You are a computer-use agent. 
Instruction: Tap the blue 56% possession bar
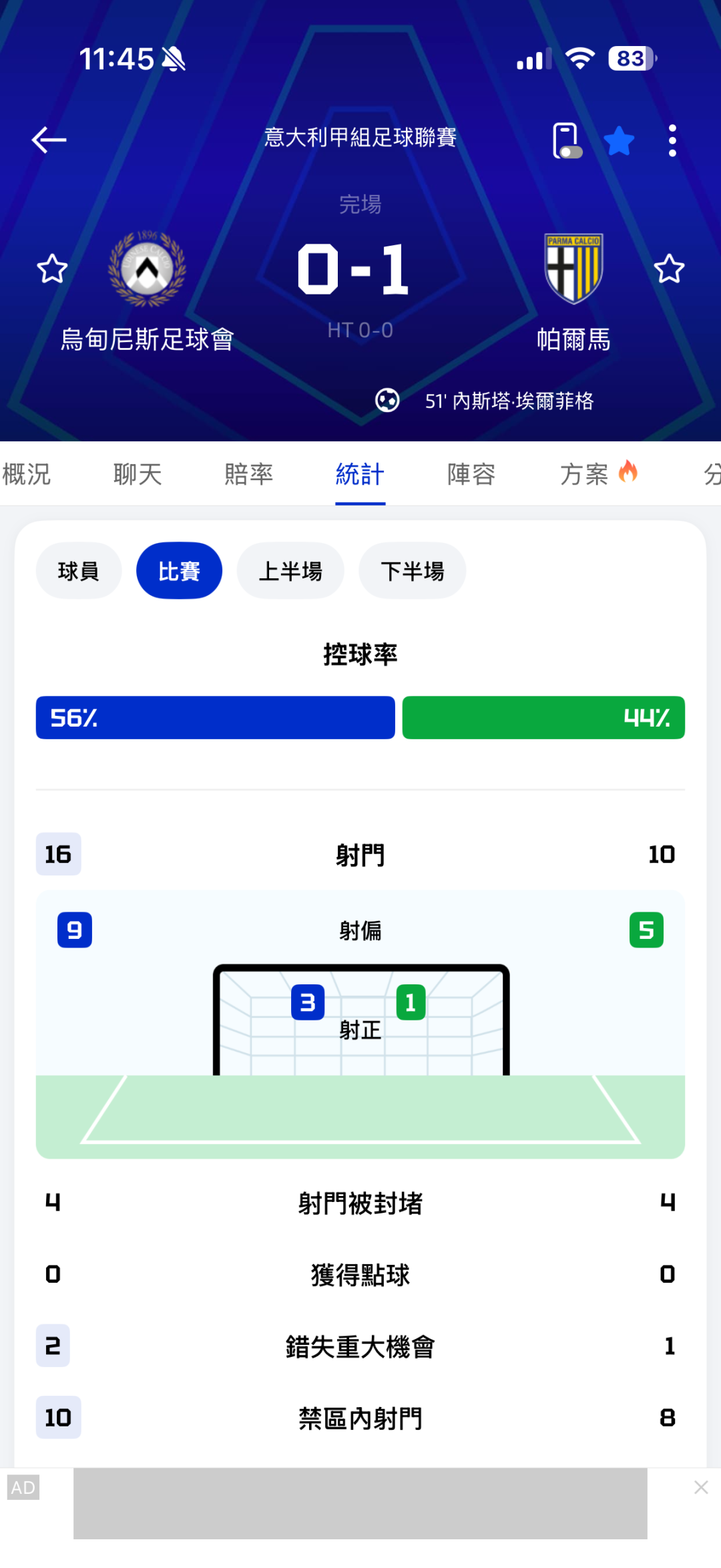tap(215, 718)
